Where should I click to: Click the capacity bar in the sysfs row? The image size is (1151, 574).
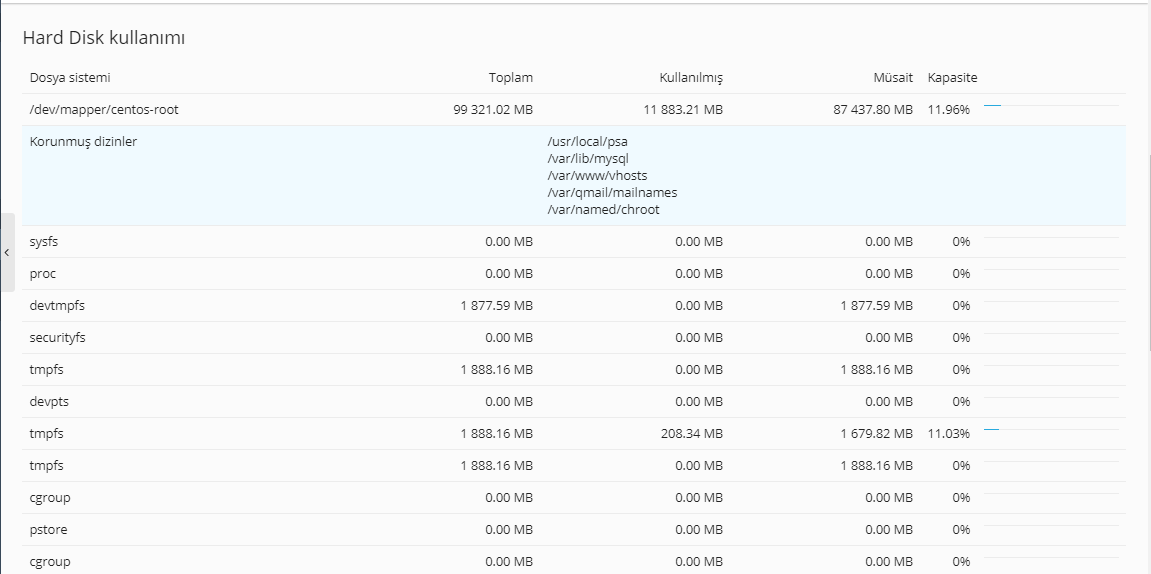[1051, 238]
